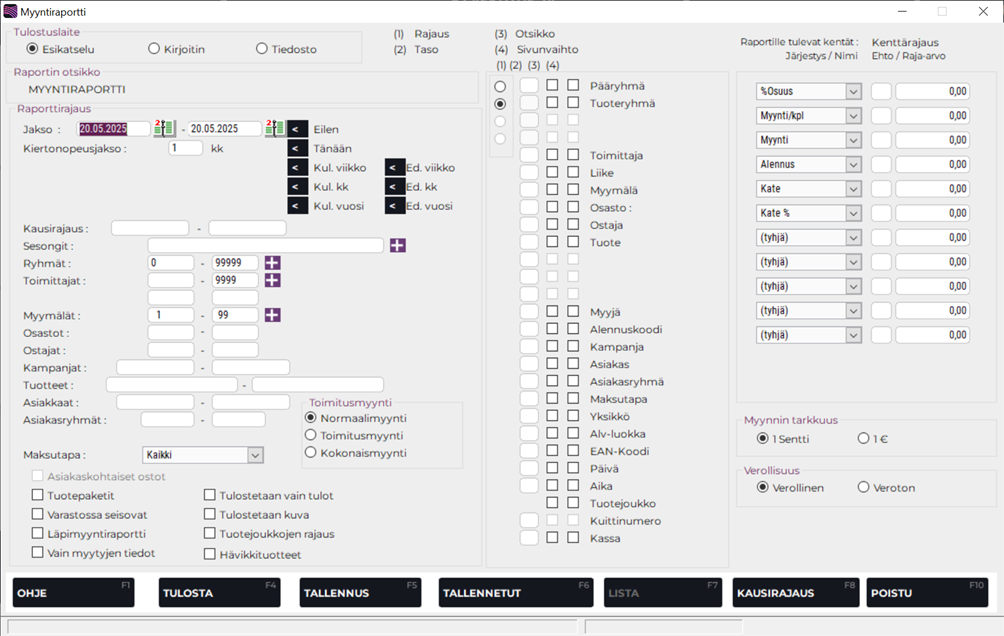Screen dimensions: 1004x636
Task: Open the Kate % field dropdown
Action: click(853, 213)
